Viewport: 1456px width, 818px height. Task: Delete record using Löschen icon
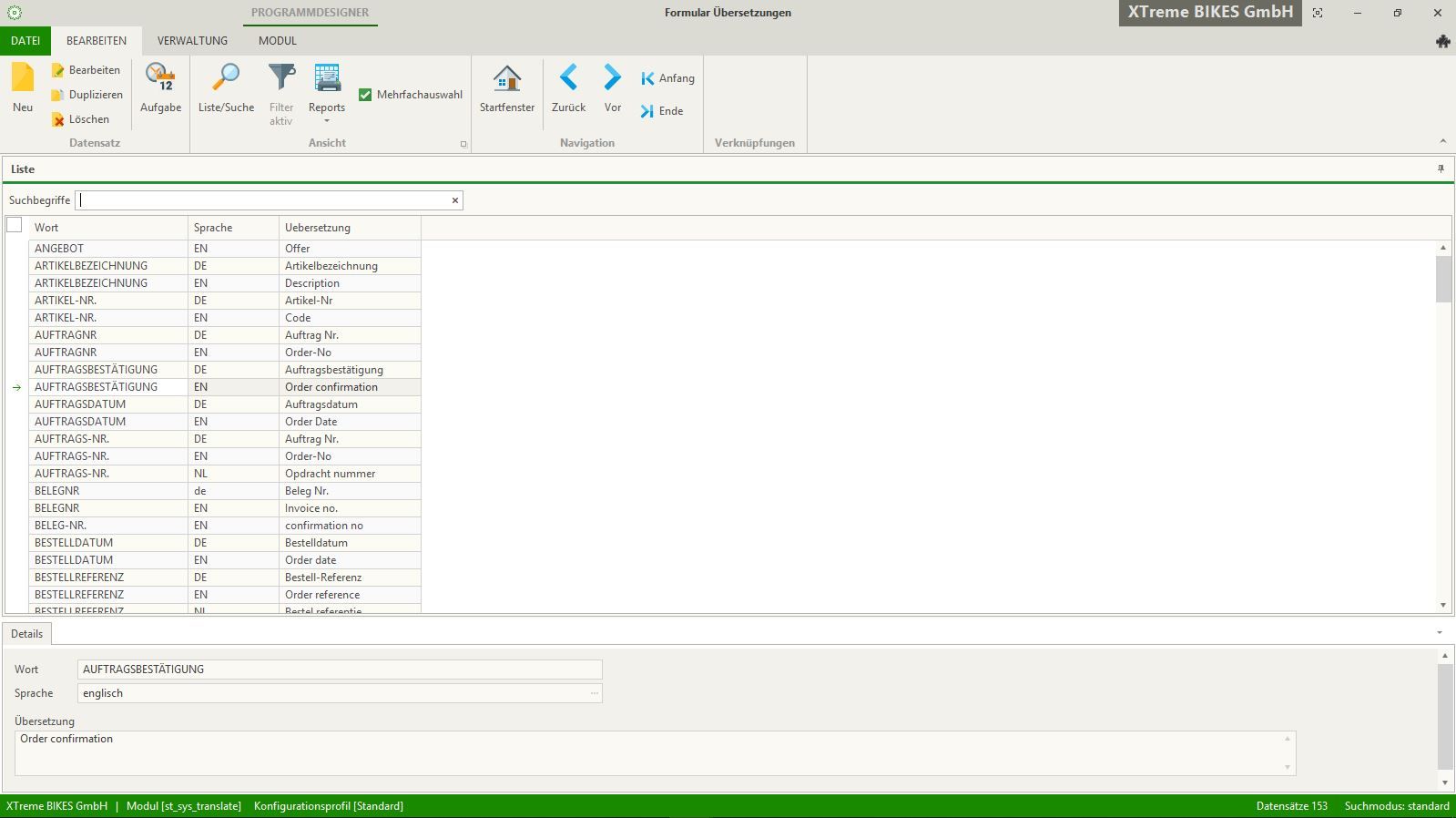point(58,119)
